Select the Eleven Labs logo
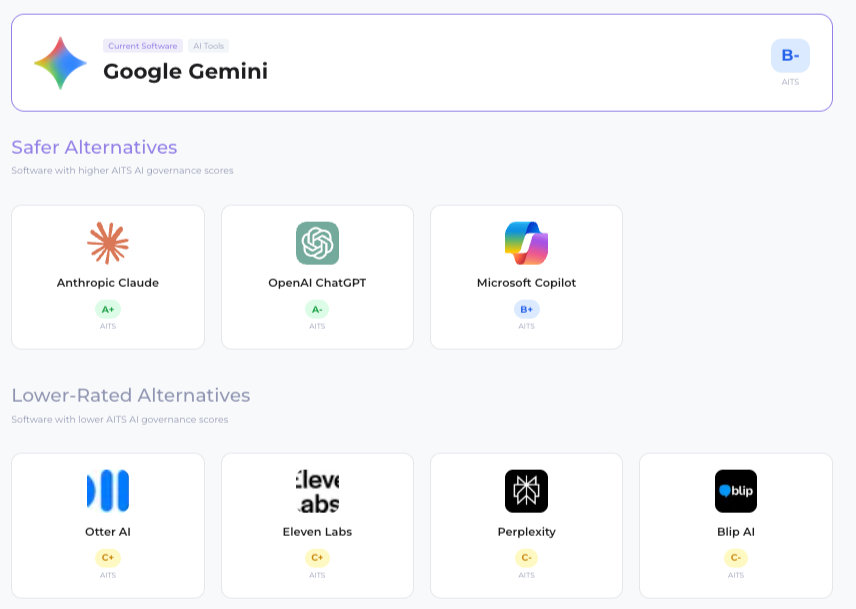This screenshot has height=609, width=856. (x=317, y=490)
